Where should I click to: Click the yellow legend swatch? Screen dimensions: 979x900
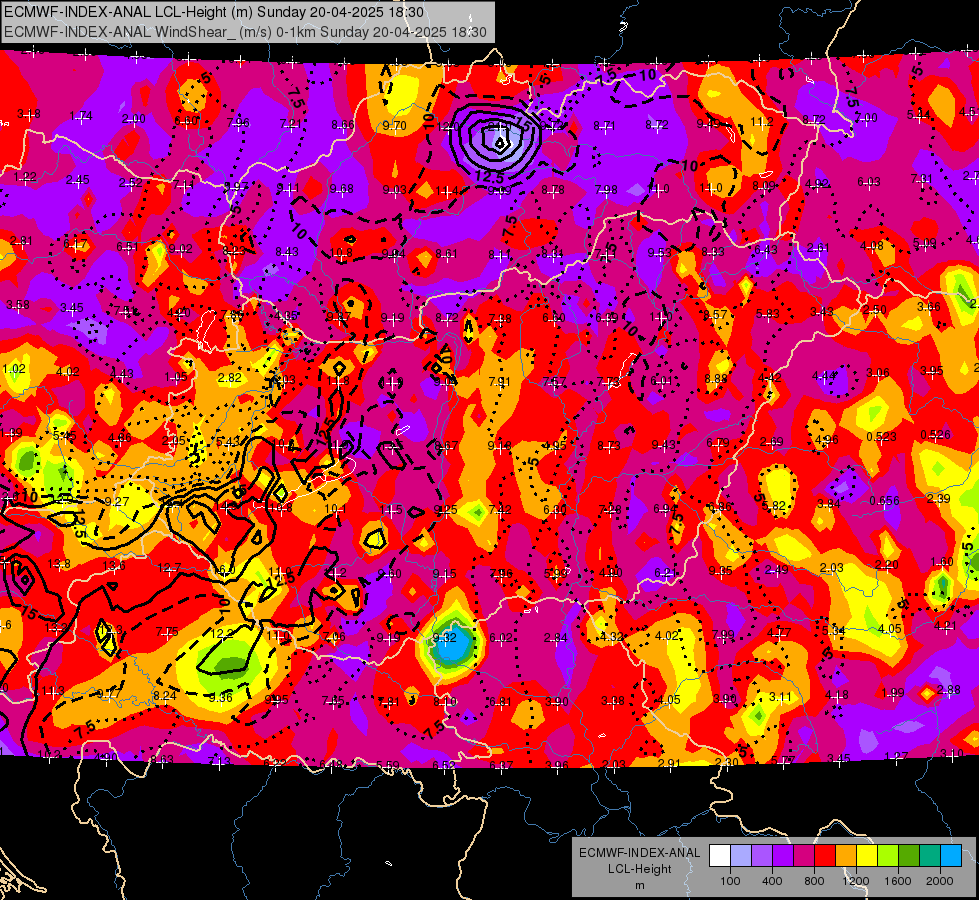tap(867, 856)
